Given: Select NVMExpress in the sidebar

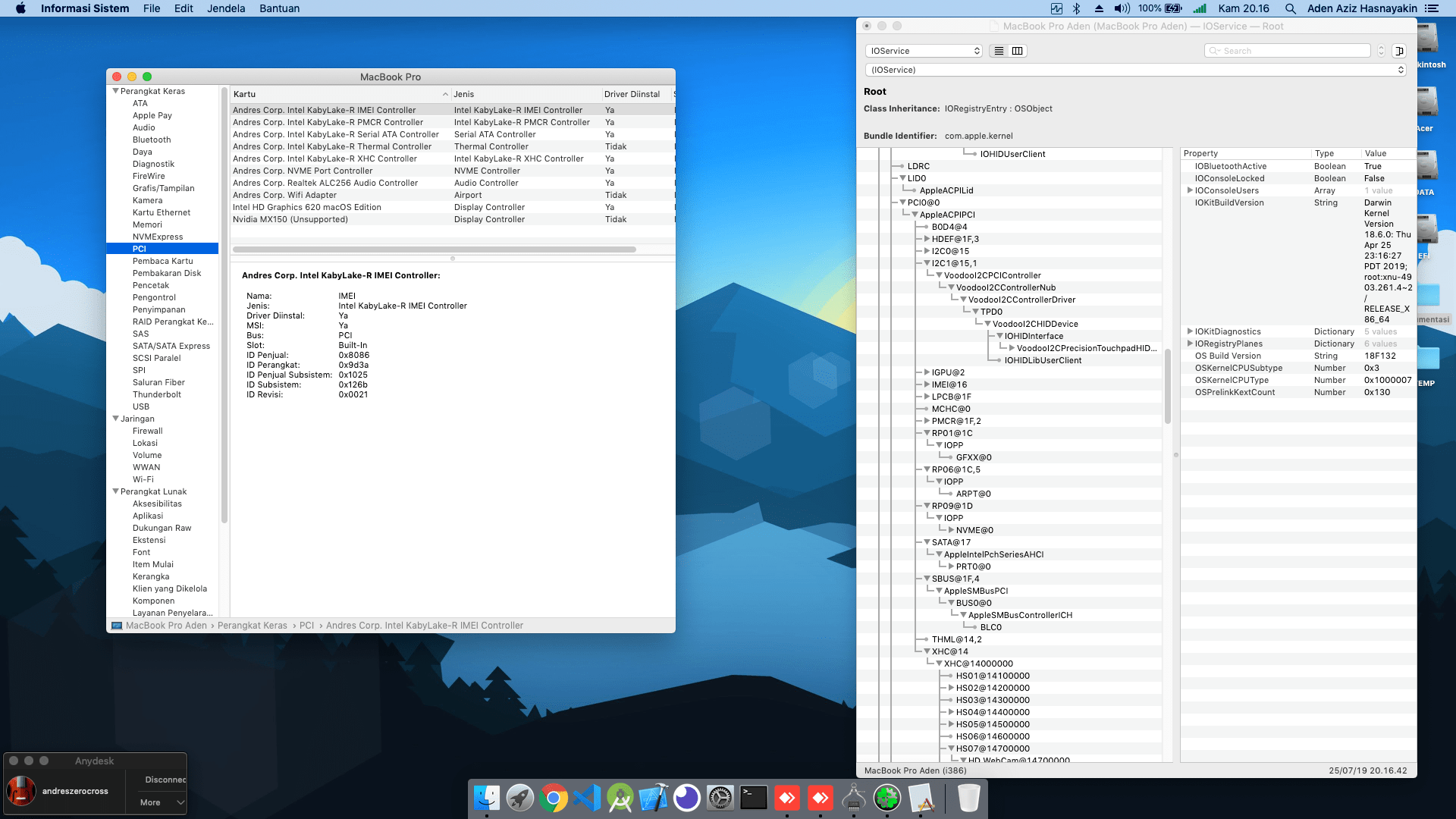Looking at the screenshot, I should [x=158, y=237].
